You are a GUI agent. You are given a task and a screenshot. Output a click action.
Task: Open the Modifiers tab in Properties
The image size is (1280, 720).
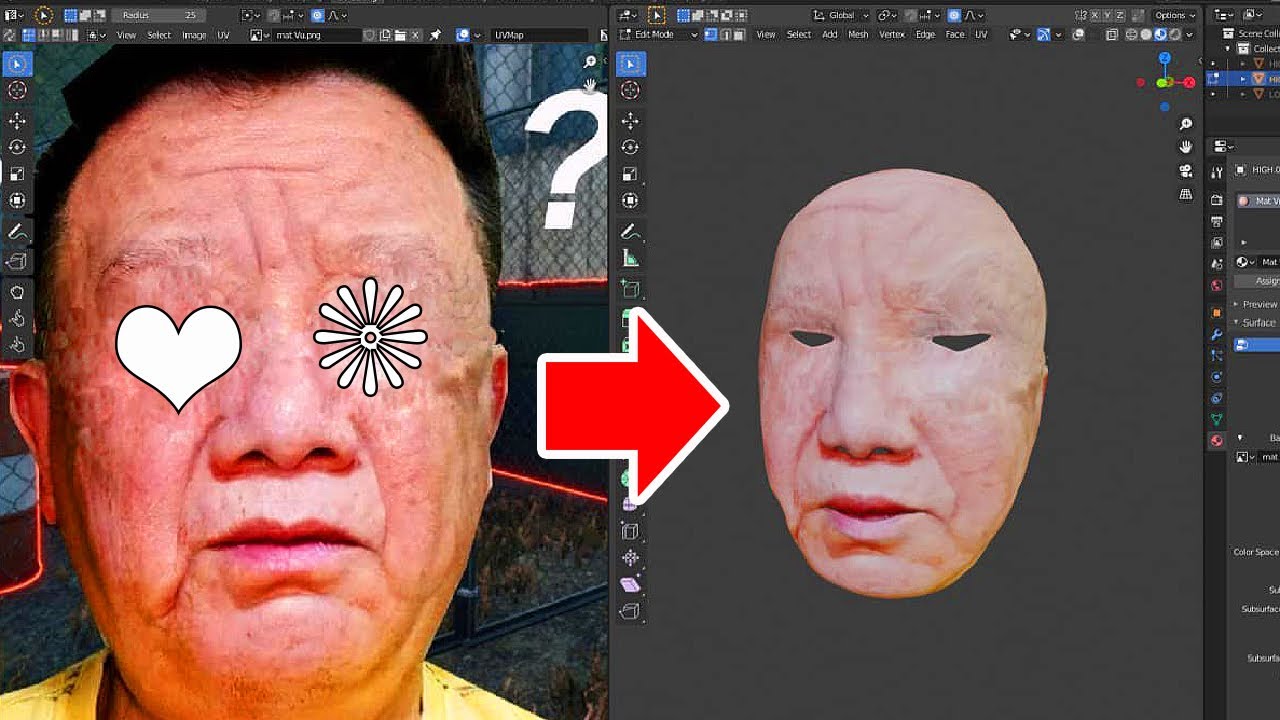tap(1217, 334)
